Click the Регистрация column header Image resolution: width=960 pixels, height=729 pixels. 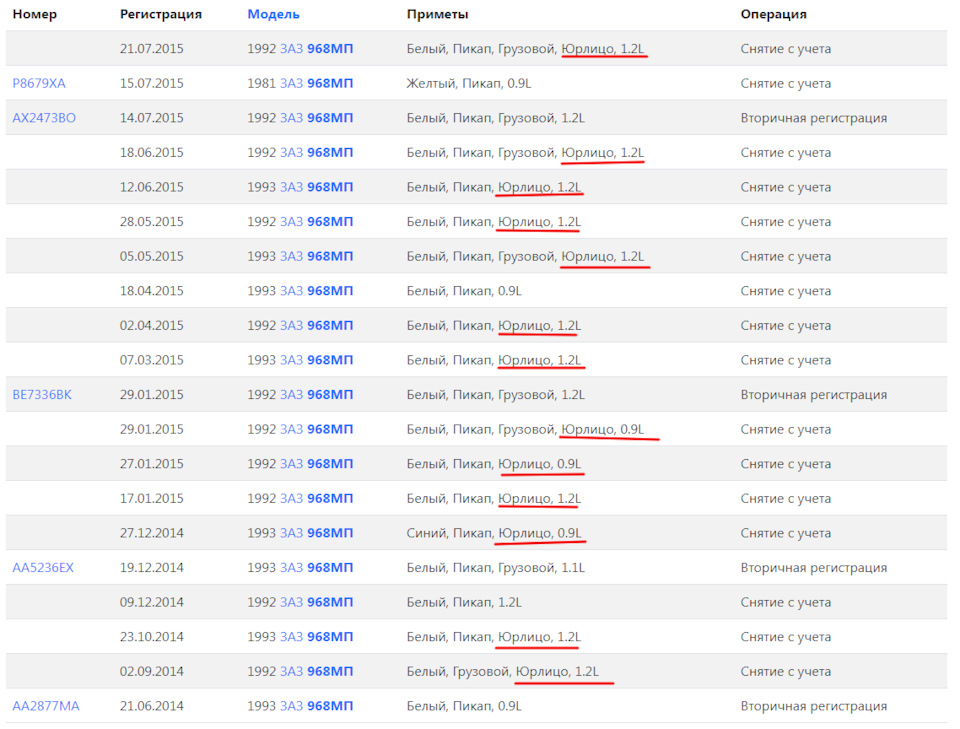(160, 14)
